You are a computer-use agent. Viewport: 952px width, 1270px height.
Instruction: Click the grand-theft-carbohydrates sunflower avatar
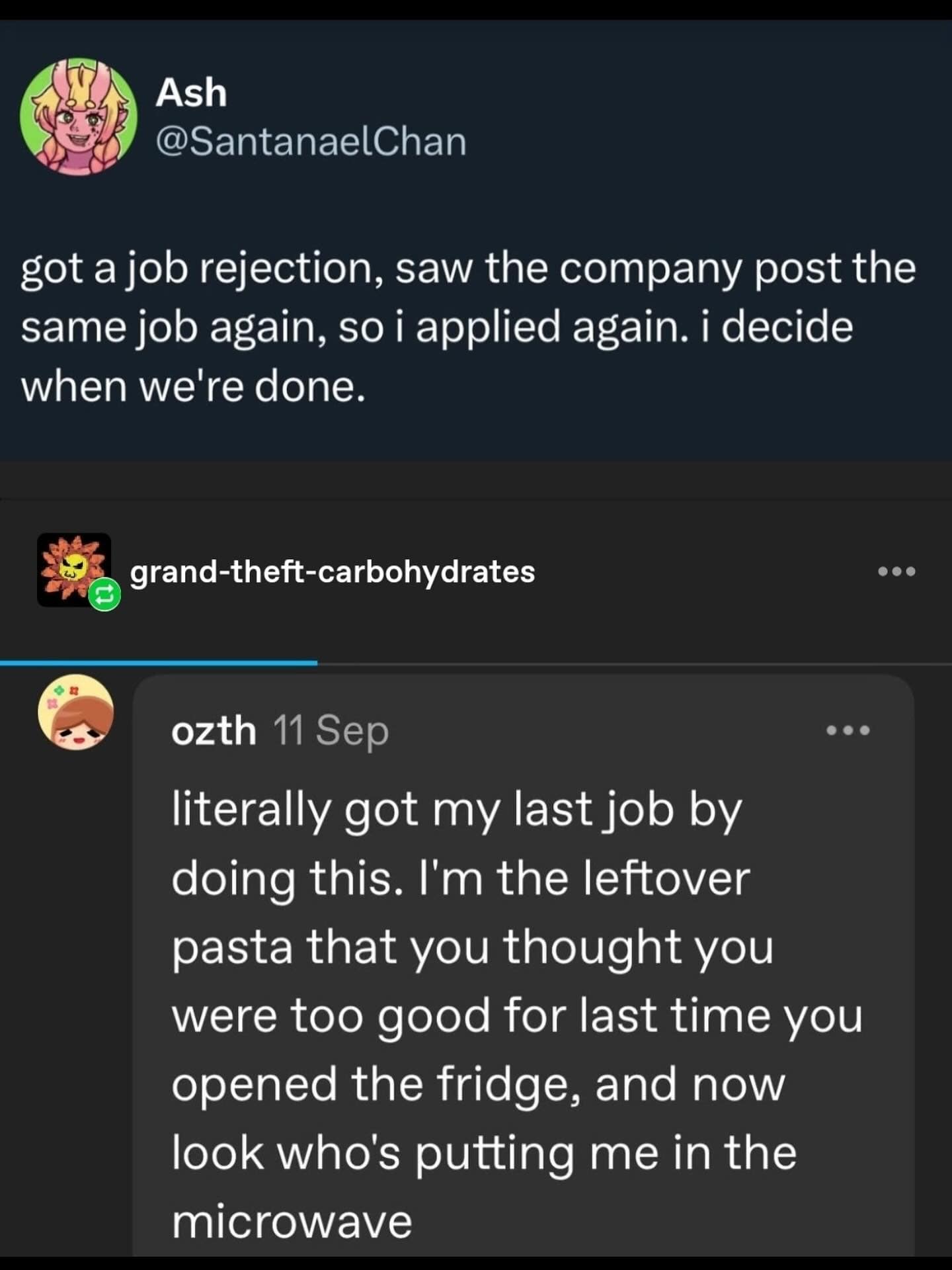(x=73, y=569)
